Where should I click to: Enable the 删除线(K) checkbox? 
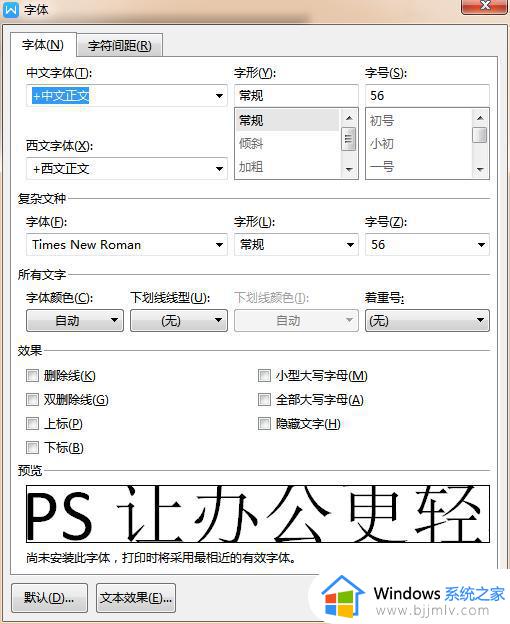(x=32, y=375)
